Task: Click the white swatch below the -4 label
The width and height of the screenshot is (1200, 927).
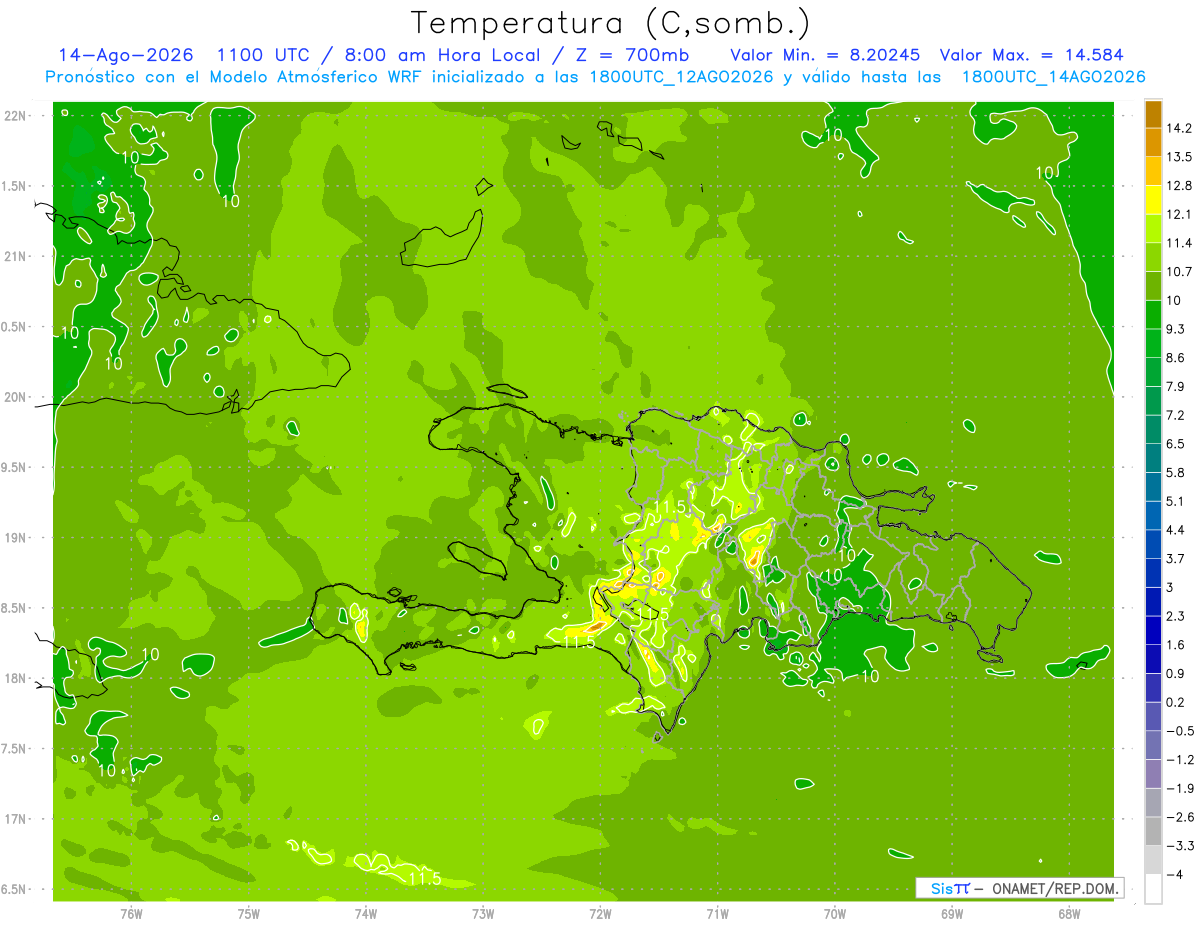Action: pos(1153,889)
